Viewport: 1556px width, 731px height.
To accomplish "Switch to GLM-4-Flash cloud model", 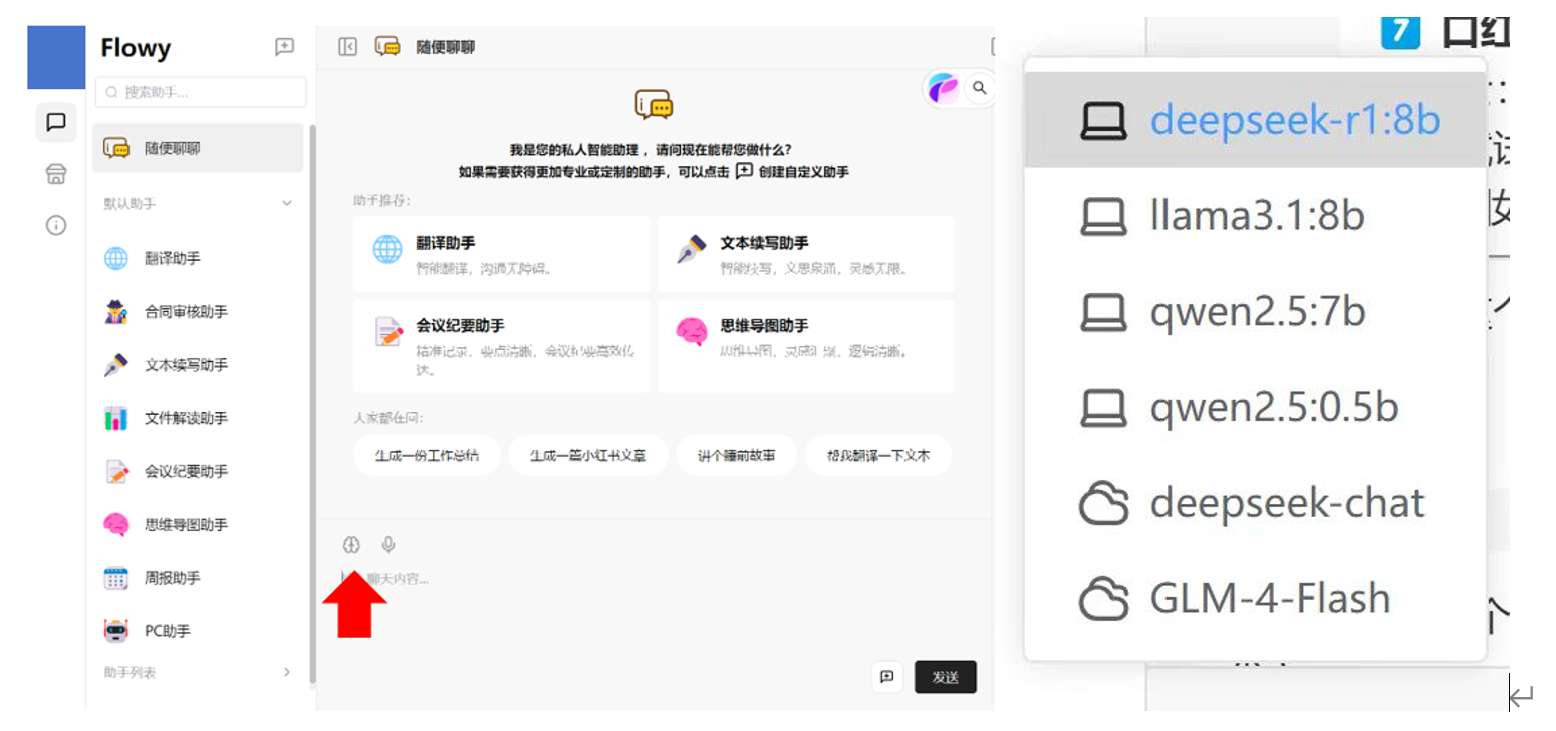I will (x=1255, y=599).
